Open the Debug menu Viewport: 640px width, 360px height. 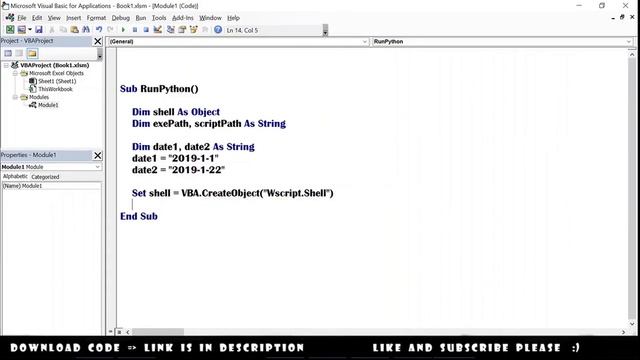121,18
